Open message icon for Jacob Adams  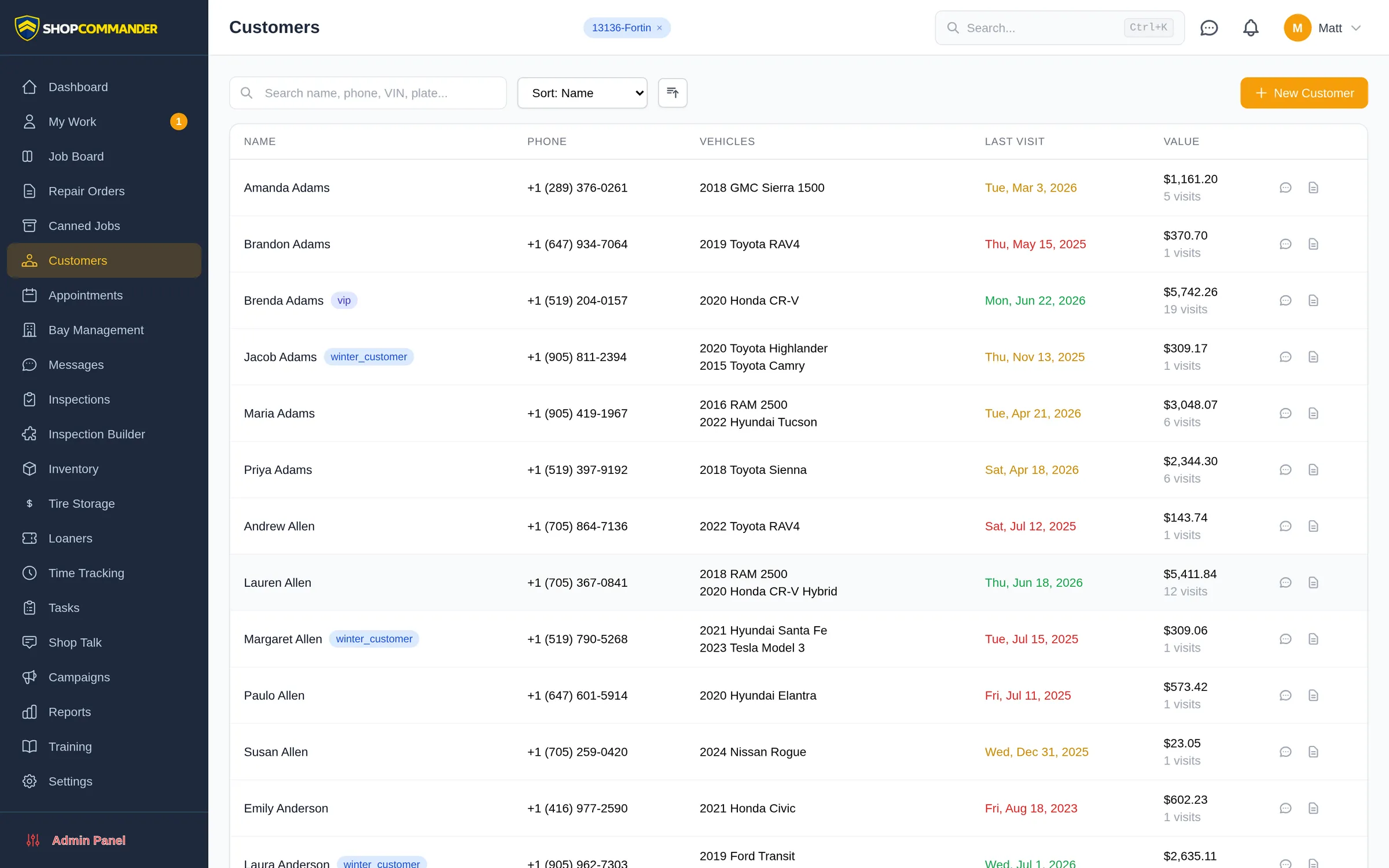click(1285, 357)
